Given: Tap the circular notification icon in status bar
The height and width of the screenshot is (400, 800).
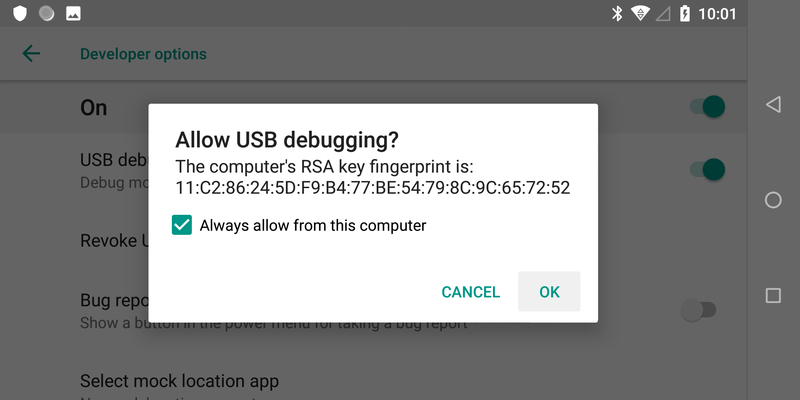Looking at the screenshot, I should click(46, 14).
